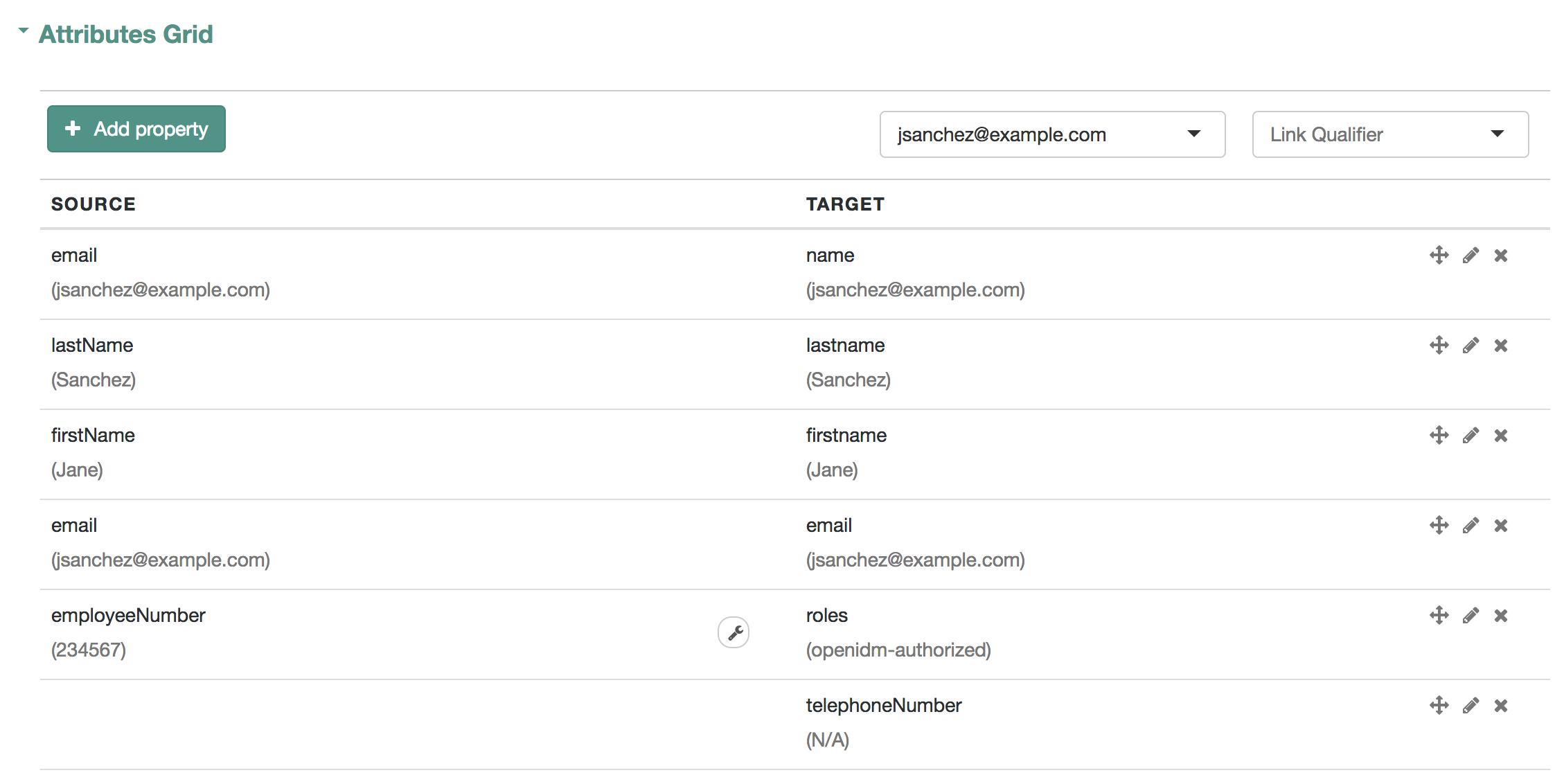This screenshot has width=1564, height=784.
Task: Click move handle for lastname row
Action: click(x=1439, y=345)
